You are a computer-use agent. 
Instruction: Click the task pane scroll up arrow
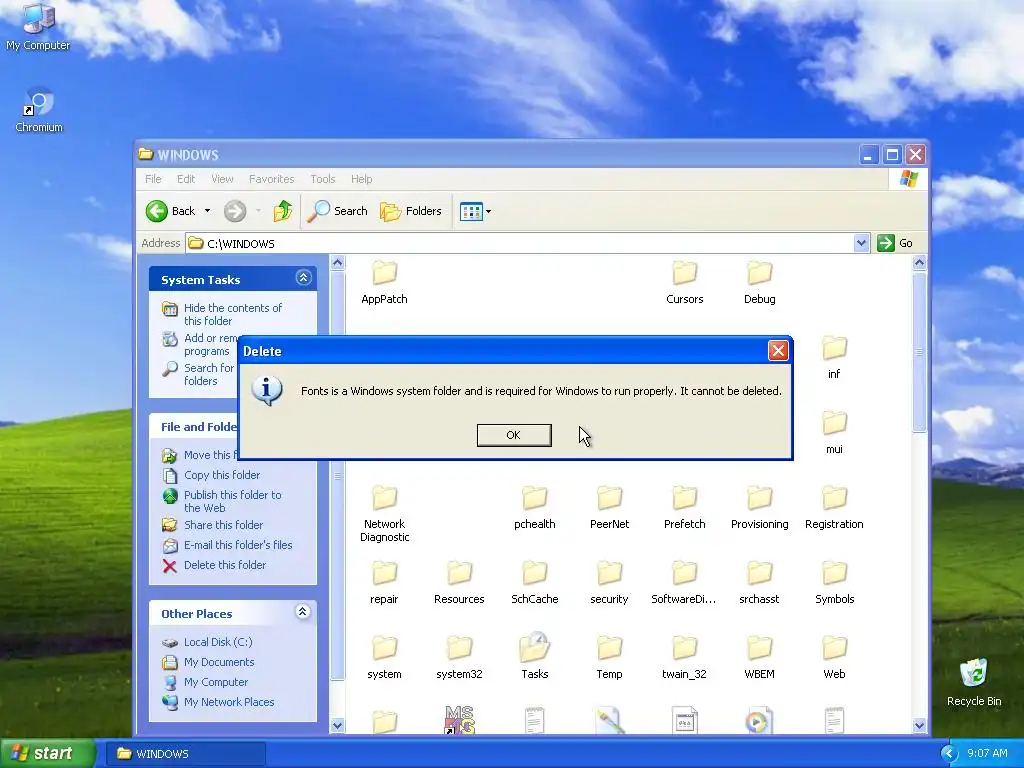tap(337, 263)
